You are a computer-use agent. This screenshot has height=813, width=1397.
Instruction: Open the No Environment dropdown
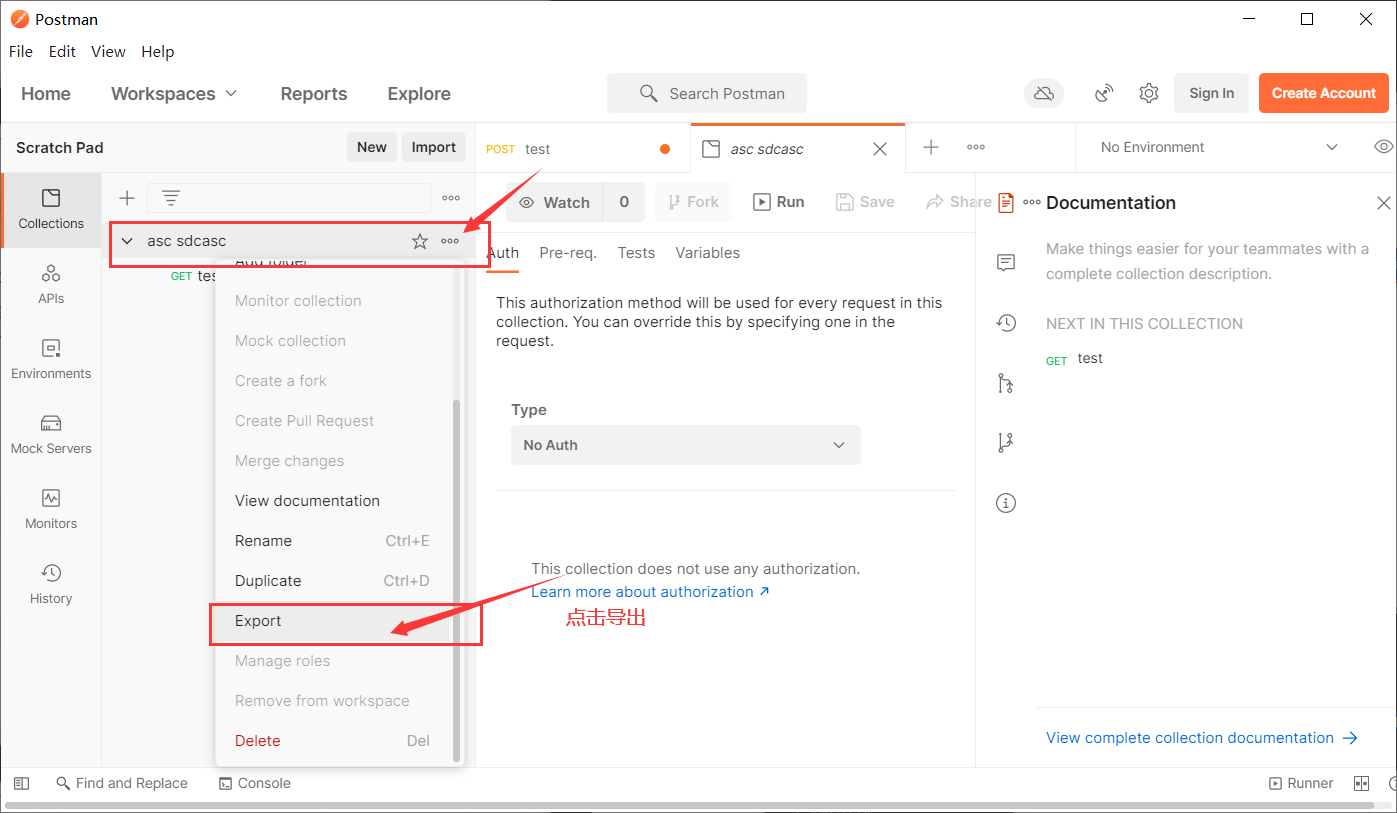pos(1218,147)
